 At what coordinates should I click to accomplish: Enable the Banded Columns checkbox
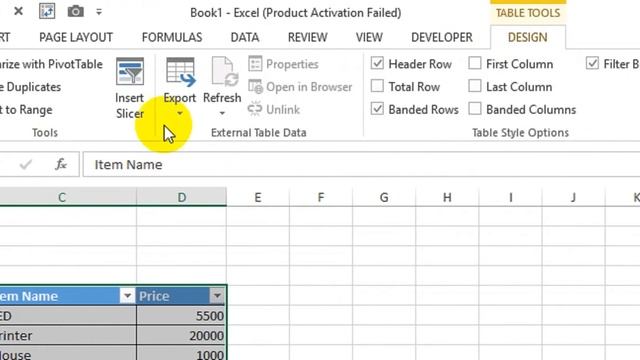(475, 109)
